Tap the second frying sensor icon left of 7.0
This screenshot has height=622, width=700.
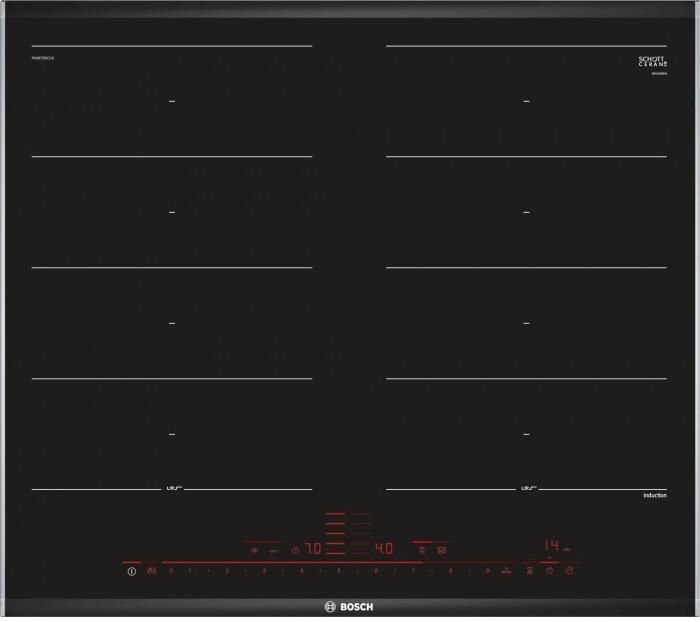tap(274, 551)
